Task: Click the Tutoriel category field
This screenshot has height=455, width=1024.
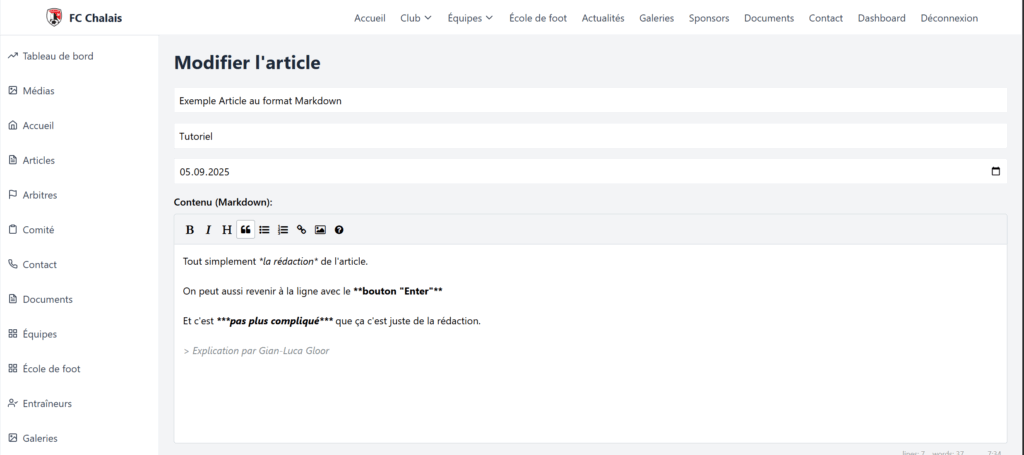Action: pyautogui.click(x=590, y=136)
